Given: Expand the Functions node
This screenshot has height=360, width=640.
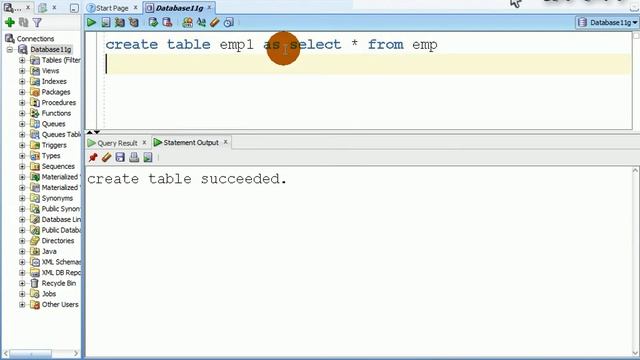Looking at the screenshot, I should [22, 113].
